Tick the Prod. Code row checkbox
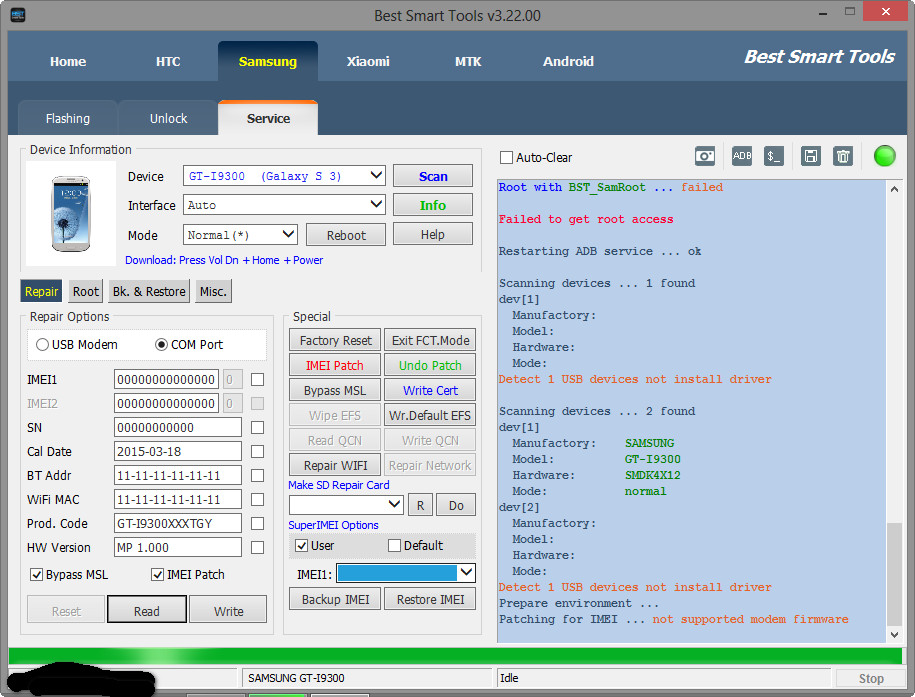Image resolution: width=915 pixels, height=697 pixels. pyautogui.click(x=257, y=524)
